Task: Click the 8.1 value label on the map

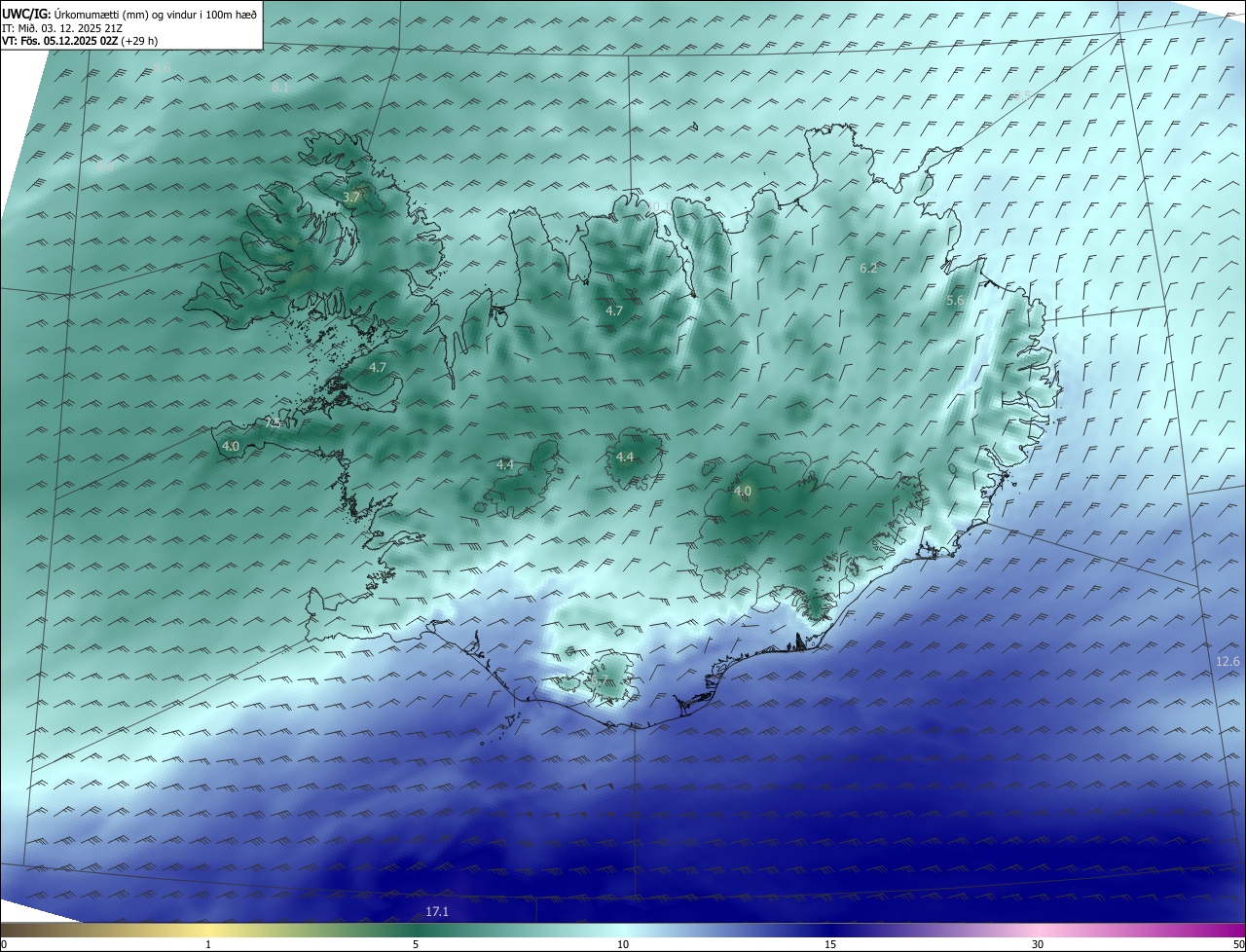Action: [x=280, y=88]
